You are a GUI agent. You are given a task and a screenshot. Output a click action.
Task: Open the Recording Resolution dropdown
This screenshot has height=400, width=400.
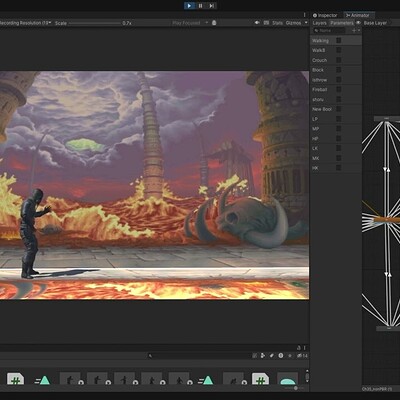[25, 23]
